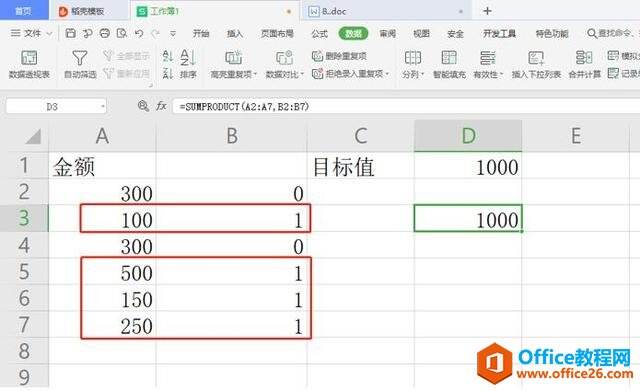Open the 插入 ribbon tab

235,33
